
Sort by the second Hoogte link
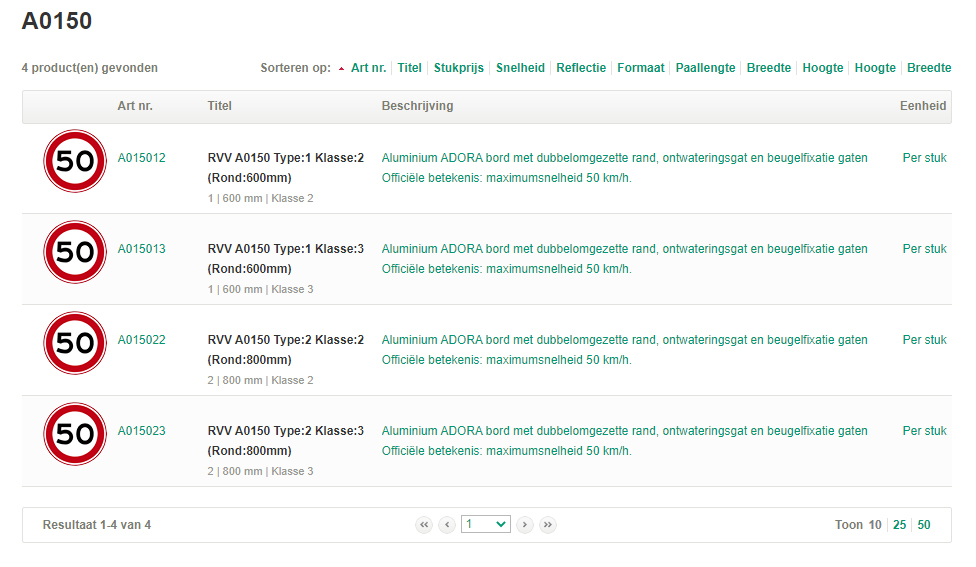[875, 68]
